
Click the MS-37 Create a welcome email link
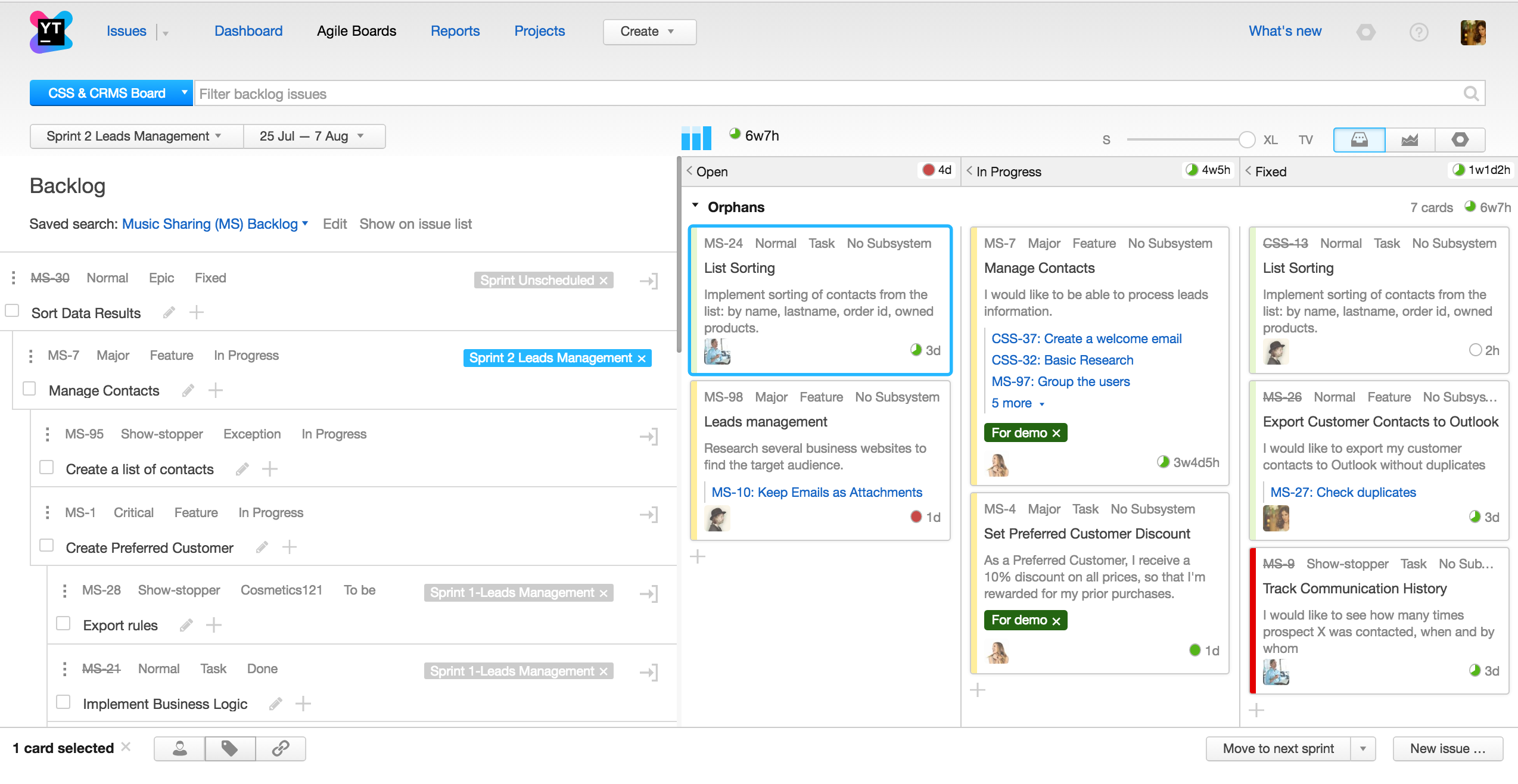click(x=1085, y=337)
